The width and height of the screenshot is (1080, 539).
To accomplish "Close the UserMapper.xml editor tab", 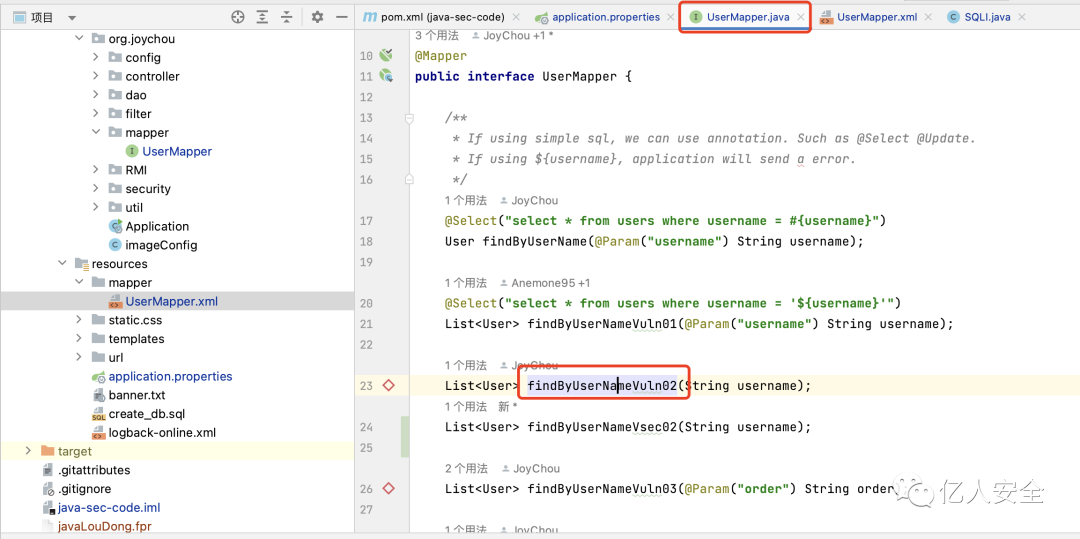I will pos(928,17).
